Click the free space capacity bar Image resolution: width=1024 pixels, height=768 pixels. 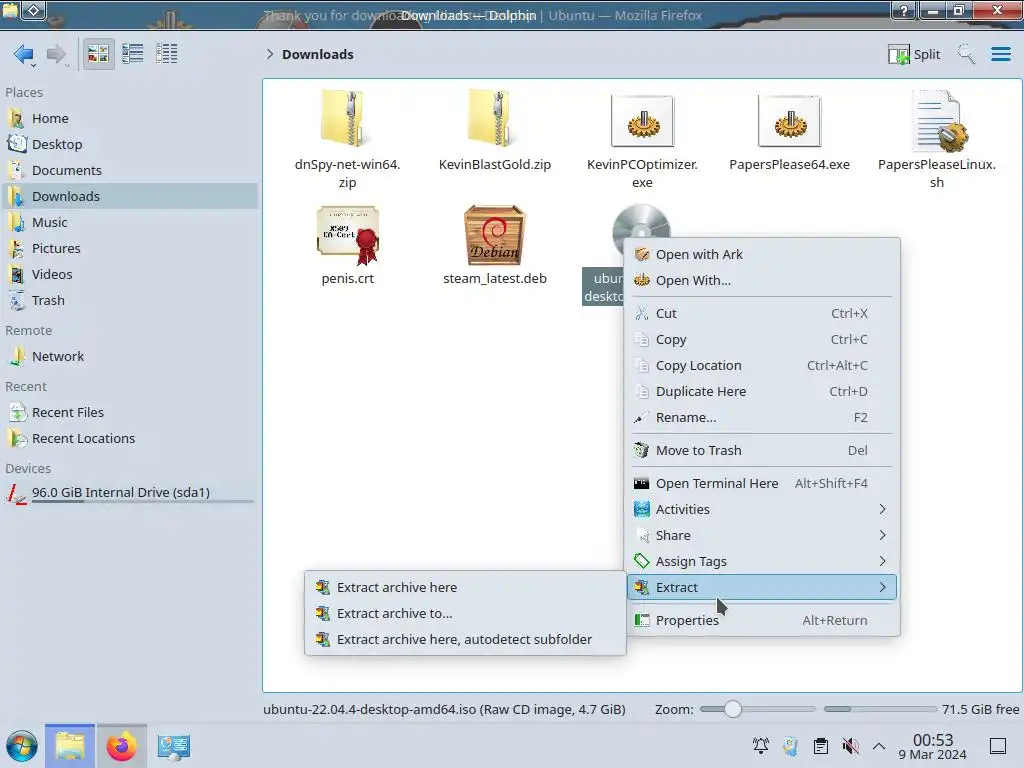click(x=880, y=709)
